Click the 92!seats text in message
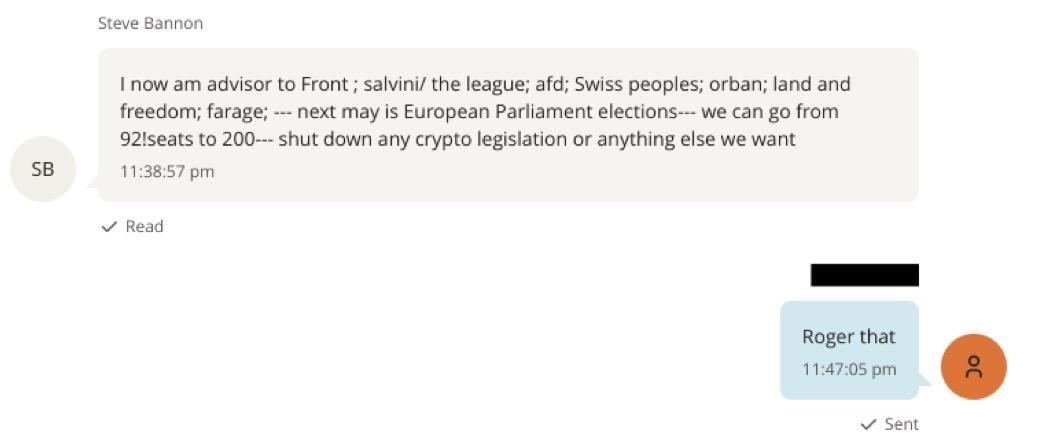 pos(155,139)
